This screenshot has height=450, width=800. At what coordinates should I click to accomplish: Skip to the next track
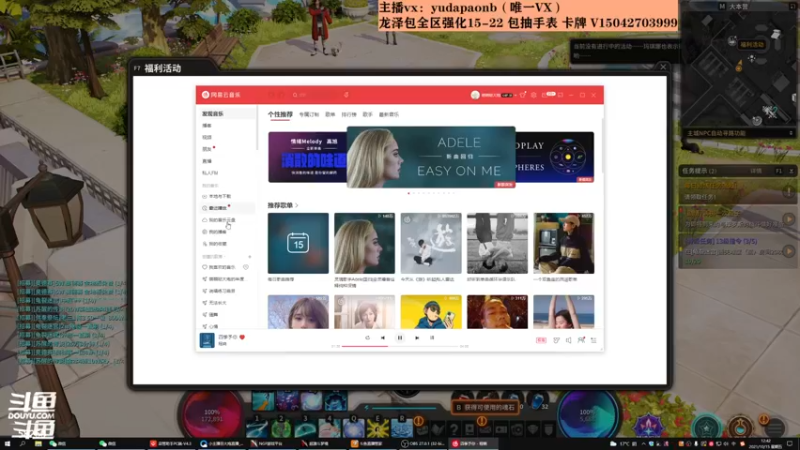[417, 338]
